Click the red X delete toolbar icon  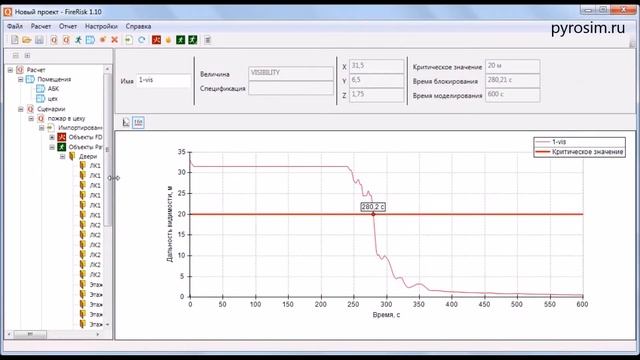click(x=115, y=40)
